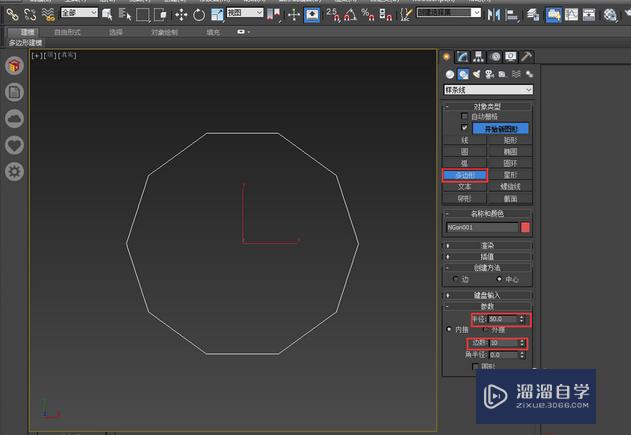631x435 pixels.
Task: Click the red object color swatch
Action: coord(525,227)
